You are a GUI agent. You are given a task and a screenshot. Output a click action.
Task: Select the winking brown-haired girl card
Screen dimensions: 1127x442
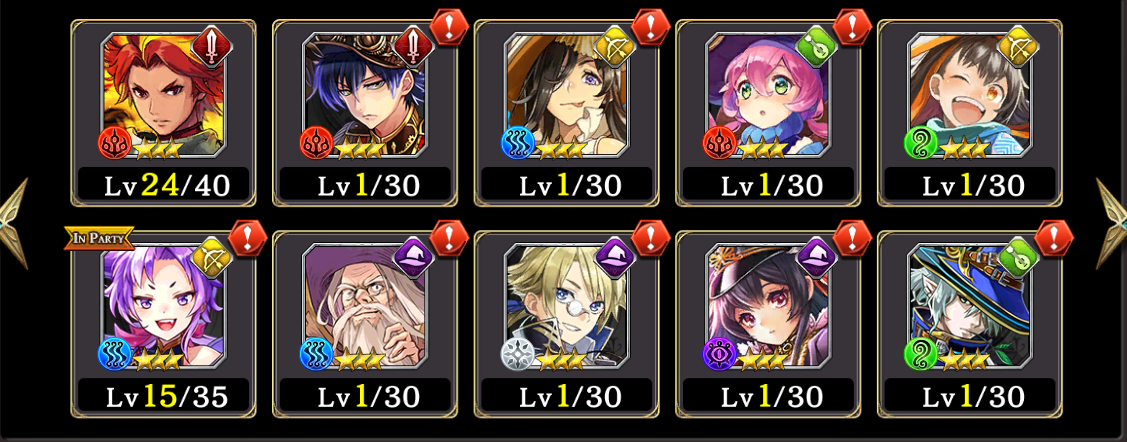pyautogui.click(x=970, y=113)
